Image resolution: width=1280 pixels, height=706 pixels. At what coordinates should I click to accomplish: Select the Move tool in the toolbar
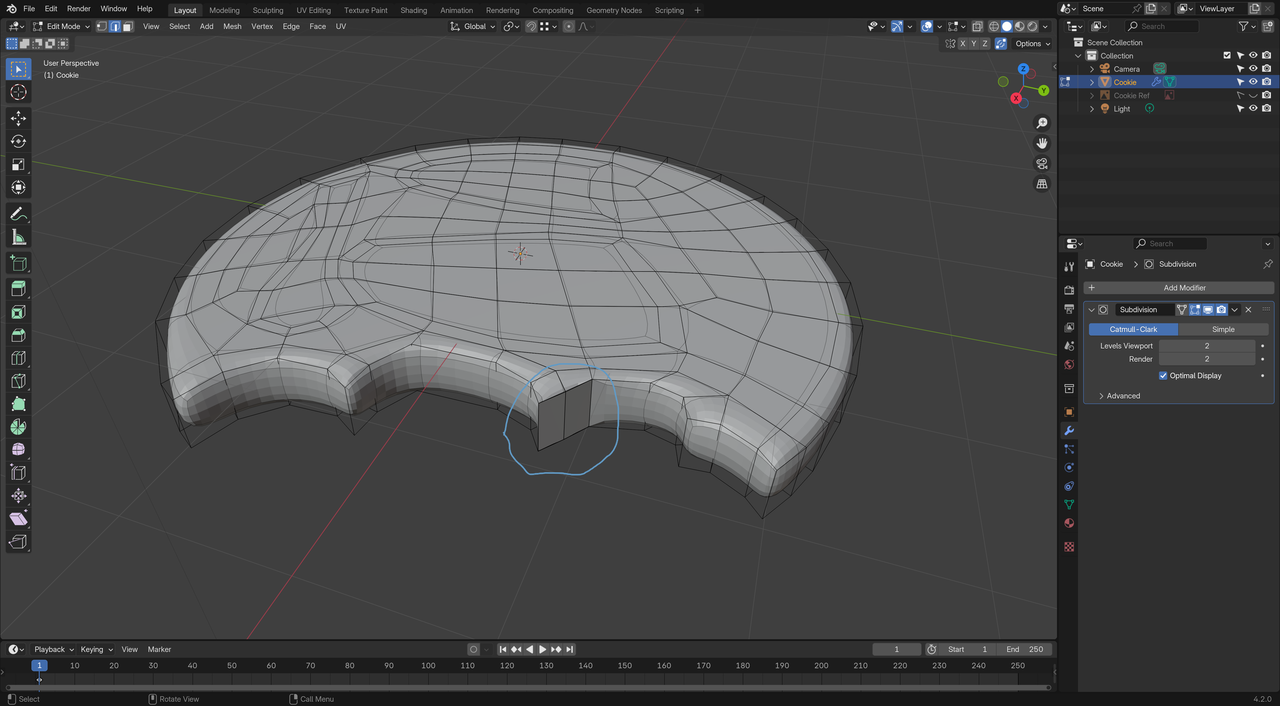pos(18,118)
